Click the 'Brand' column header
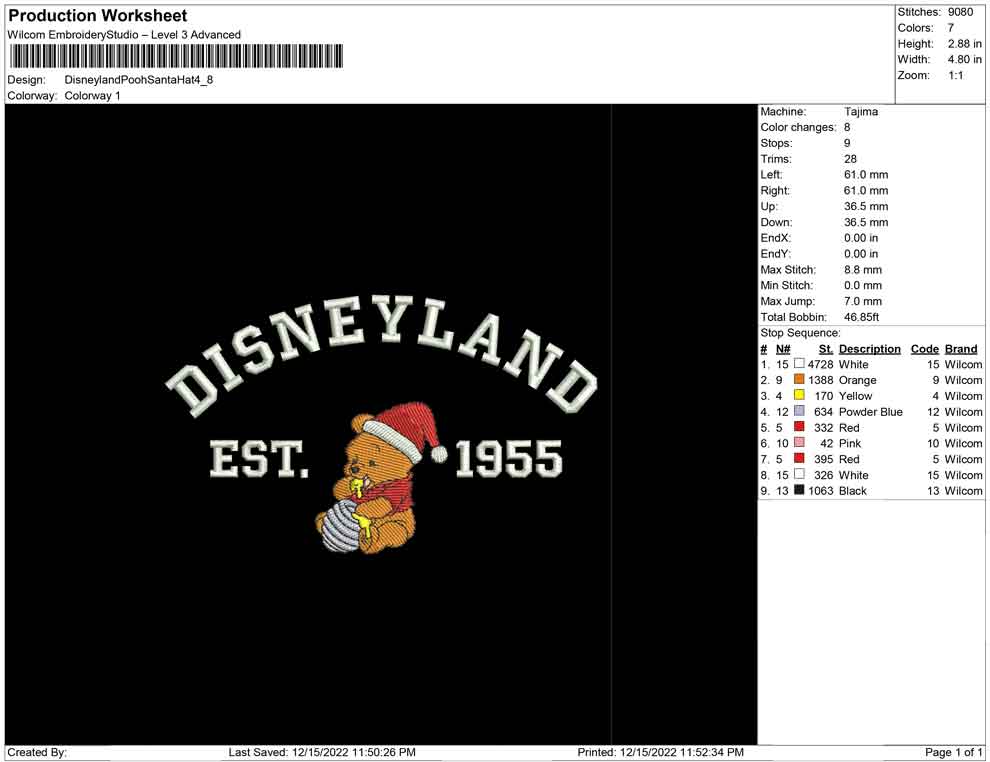The image size is (990, 762). (961, 348)
